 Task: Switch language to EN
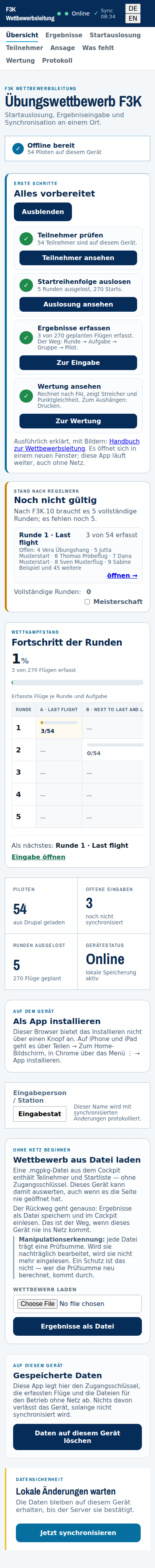click(132, 18)
